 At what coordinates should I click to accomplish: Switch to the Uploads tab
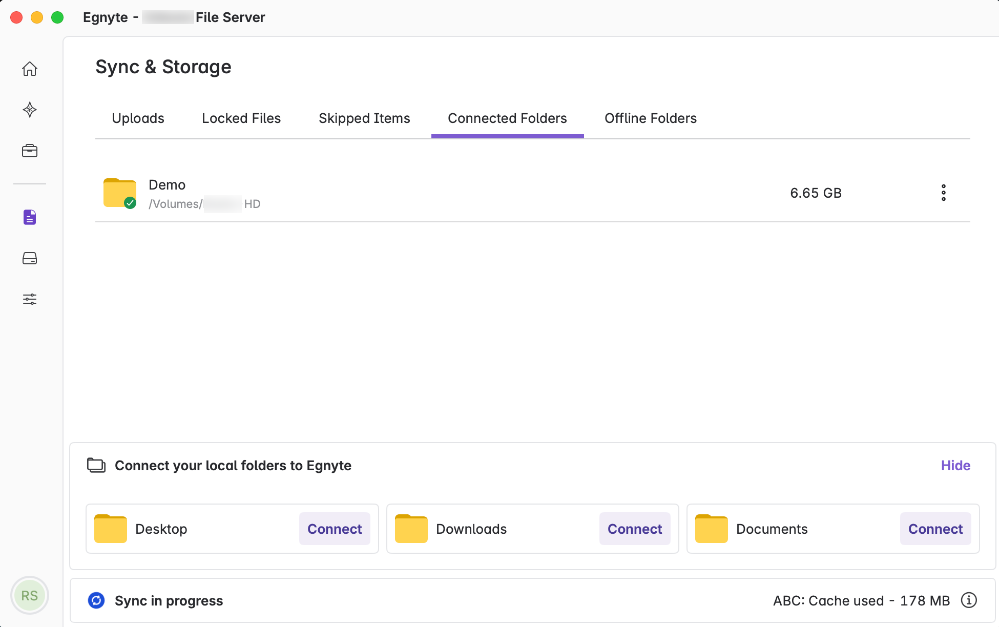pyautogui.click(x=138, y=119)
